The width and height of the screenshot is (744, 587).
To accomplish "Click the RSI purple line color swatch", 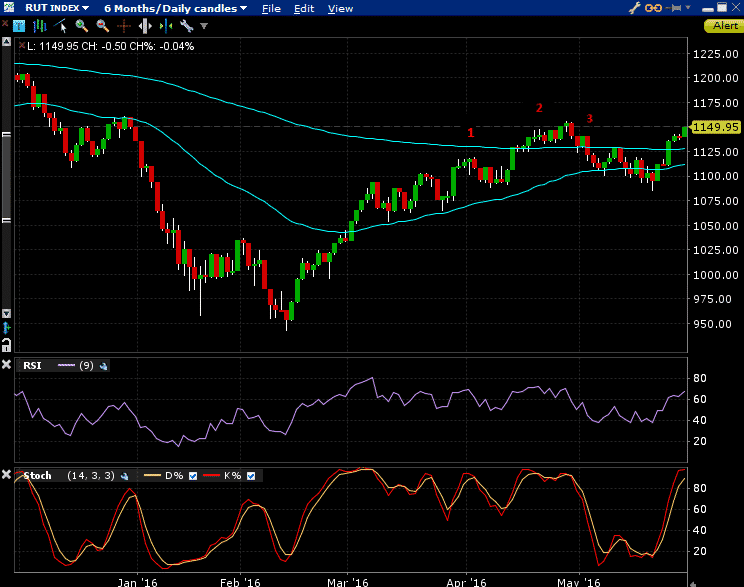I will [x=66, y=365].
